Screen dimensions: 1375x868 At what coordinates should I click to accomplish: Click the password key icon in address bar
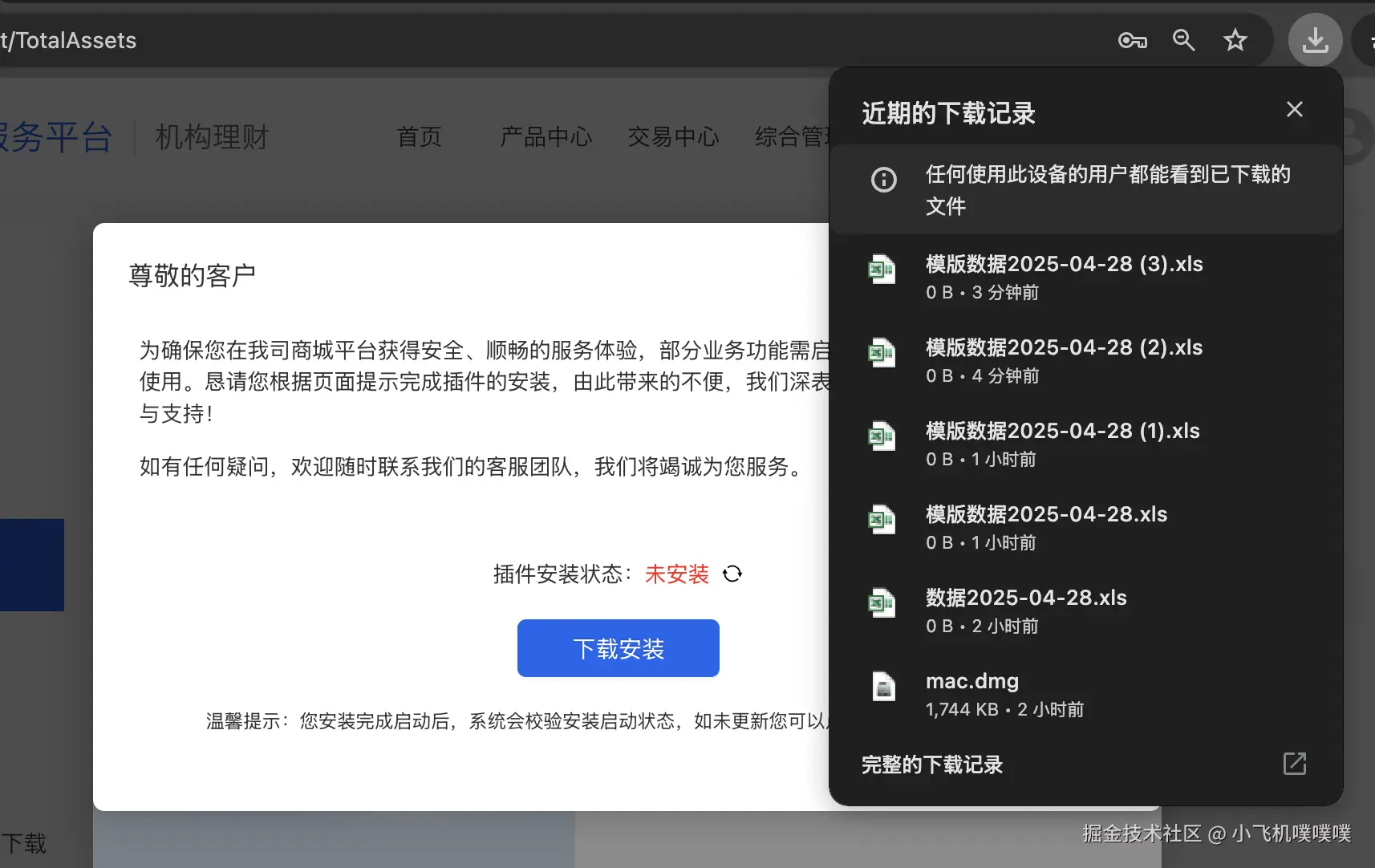[x=1132, y=40]
